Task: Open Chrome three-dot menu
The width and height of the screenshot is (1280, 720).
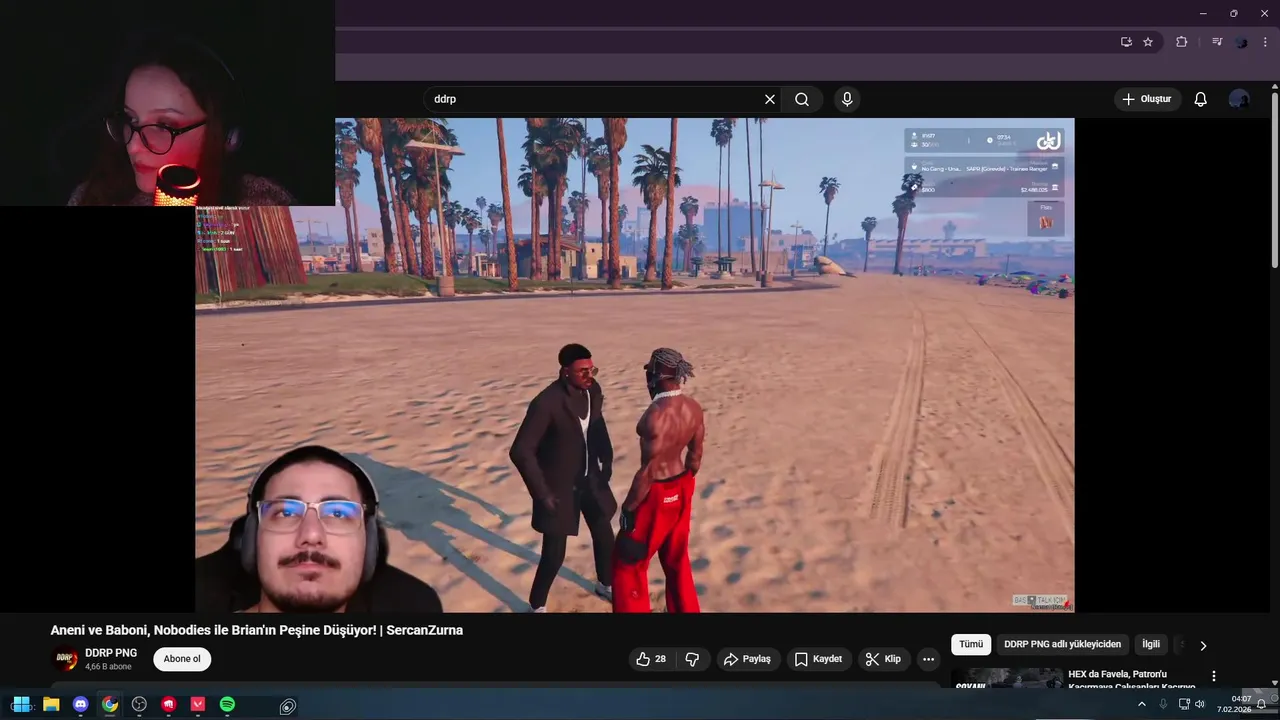Action: pyautogui.click(x=1265, y=42)
